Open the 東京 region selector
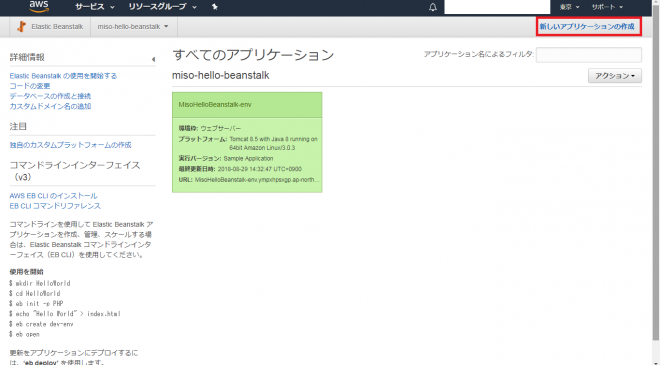Viewport: 660px width, 365px height. 569,7
